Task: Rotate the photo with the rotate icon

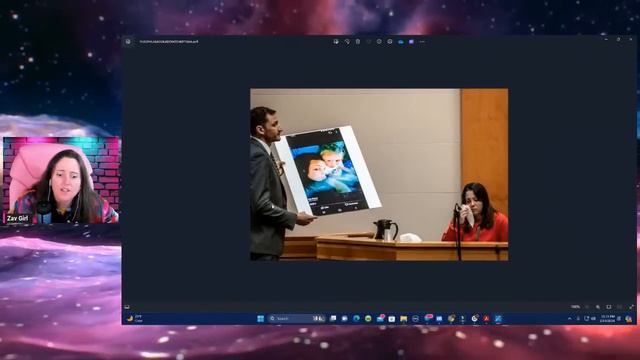Action: tap(347, 42)
